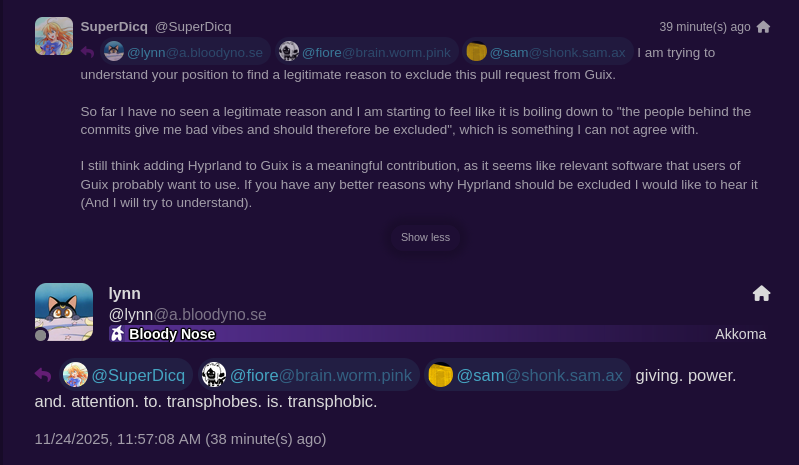Click the 39 minute(s) ago timestamp

tap(704, 27)
